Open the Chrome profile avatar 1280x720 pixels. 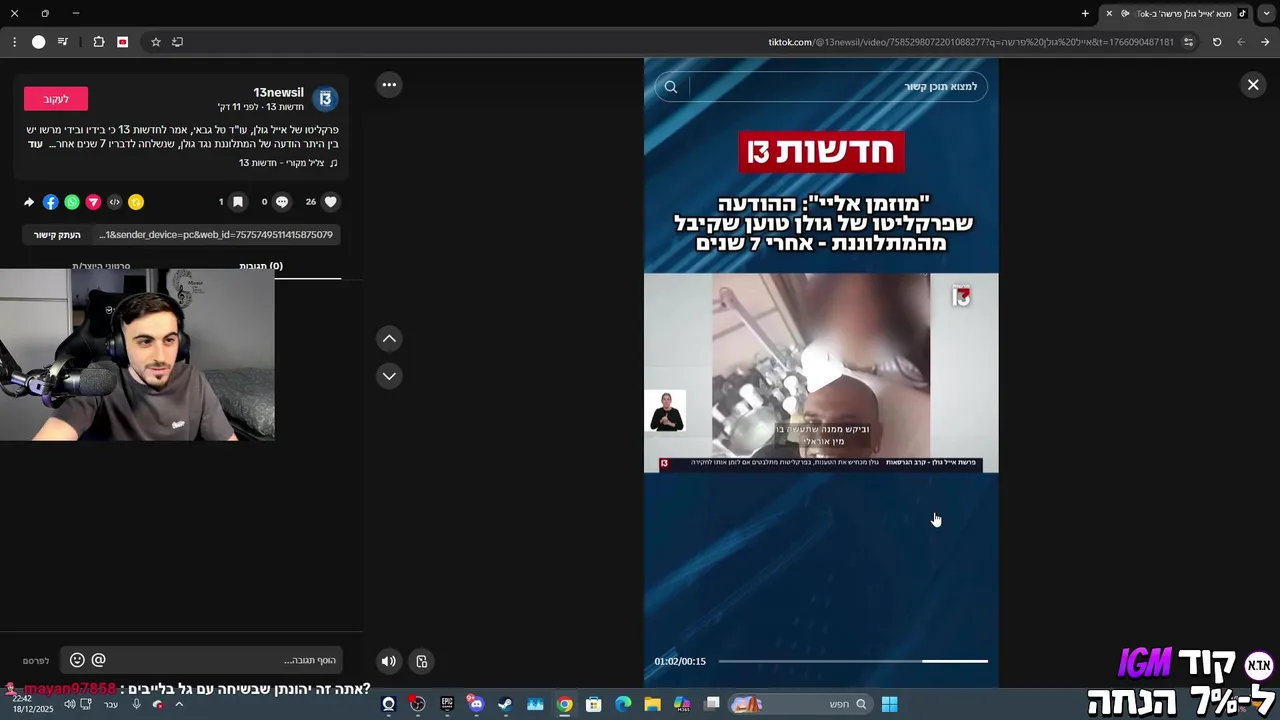[x=38, y=42]
